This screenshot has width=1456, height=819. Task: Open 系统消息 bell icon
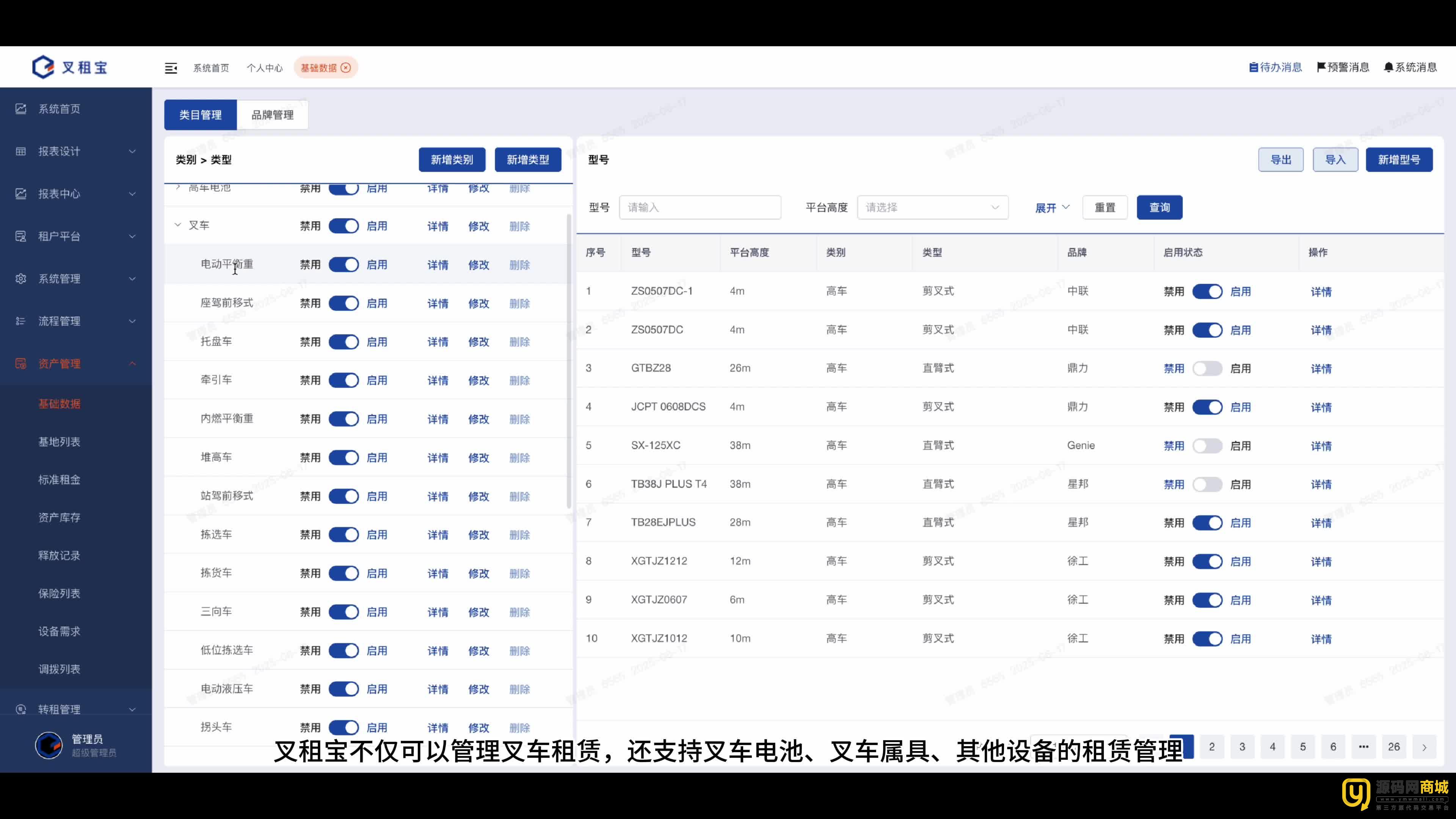1388,67
